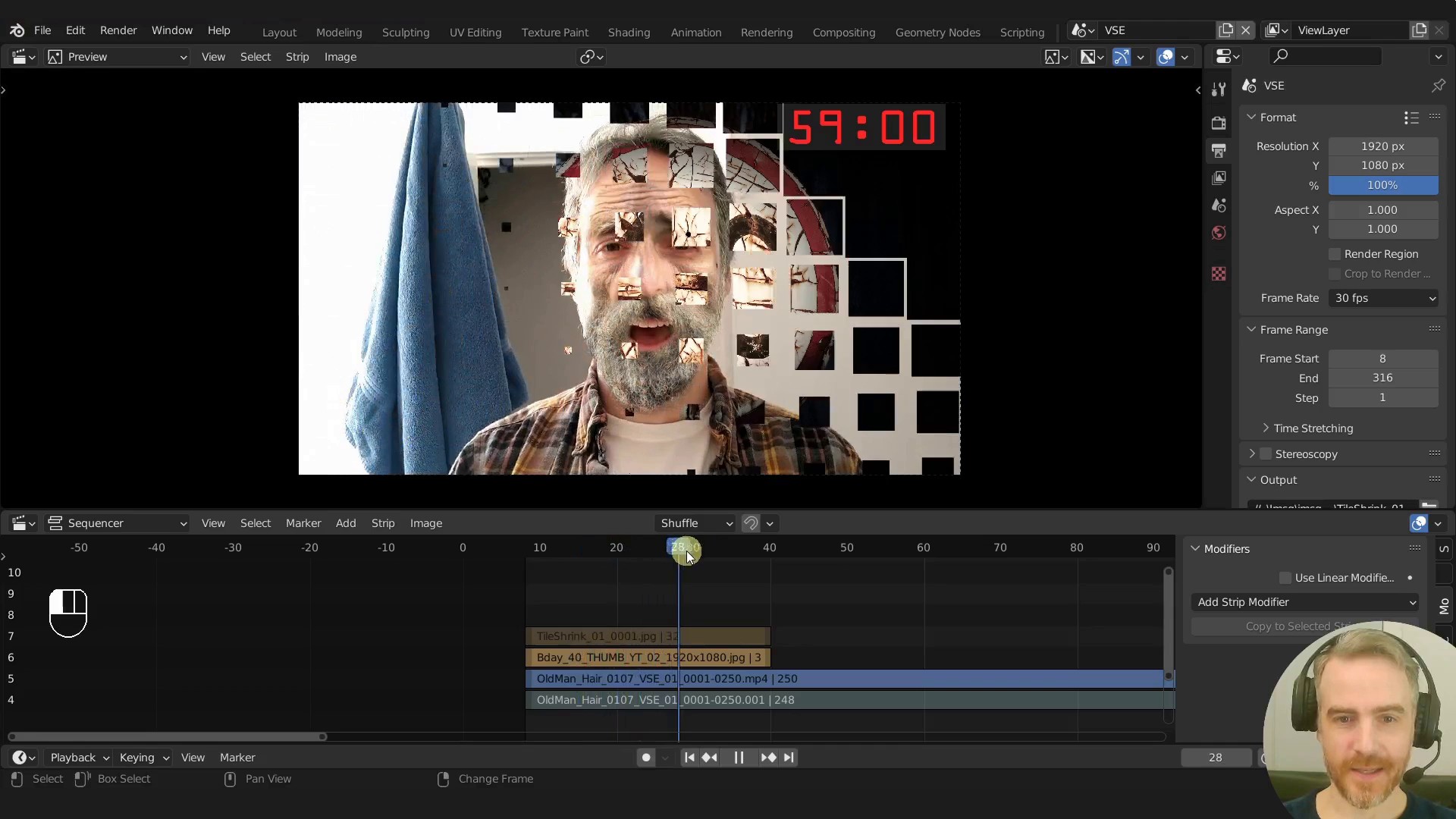
Task: Enable the Render Region checkbox
Action: 1335,254
